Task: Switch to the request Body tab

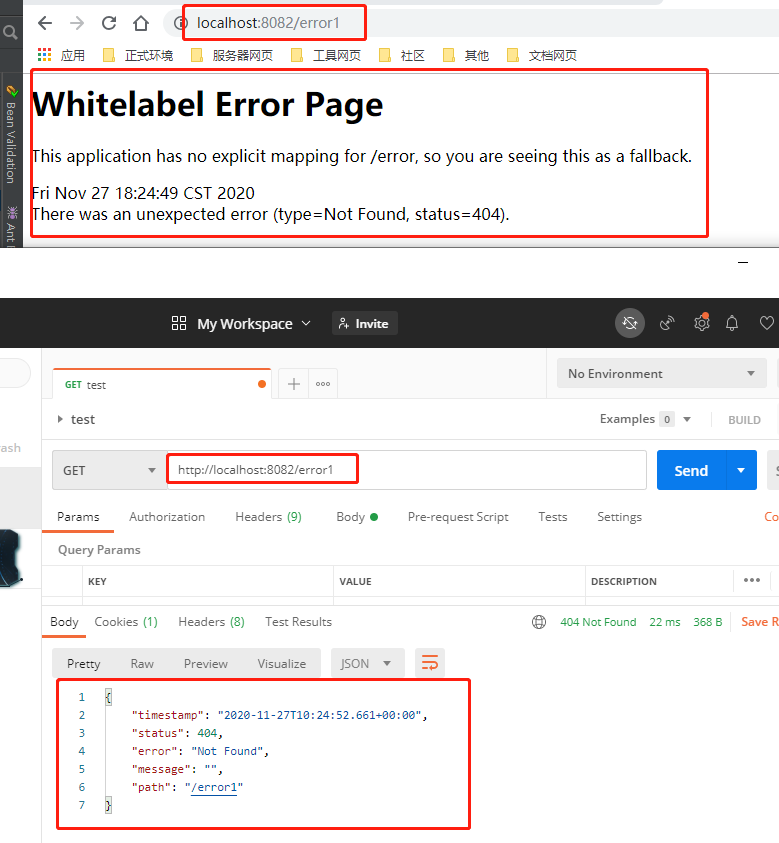Action: pyautogui.click(x=357, y=517)
